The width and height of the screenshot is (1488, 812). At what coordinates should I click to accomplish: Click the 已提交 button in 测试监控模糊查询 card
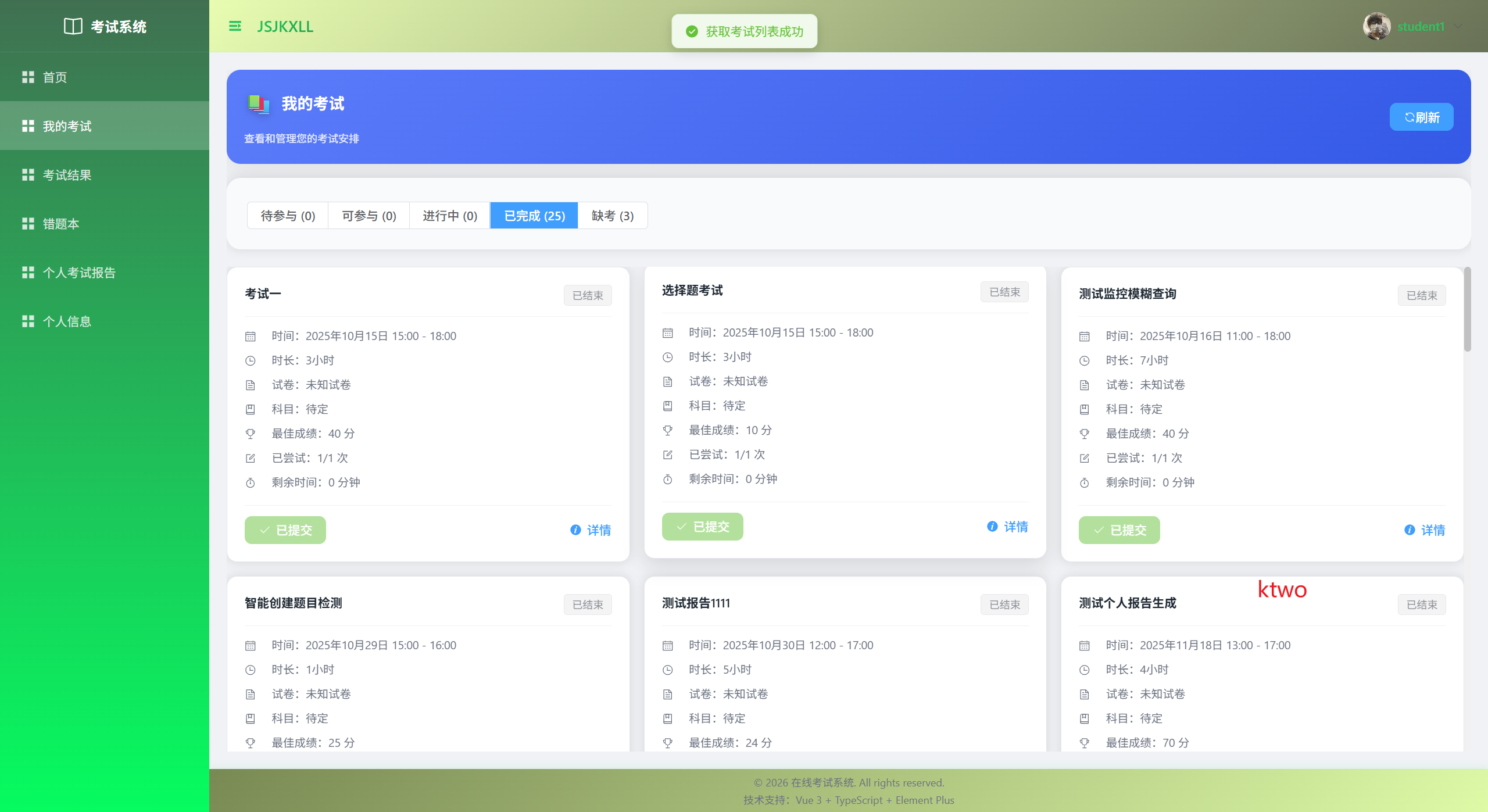click(1119, 530)
